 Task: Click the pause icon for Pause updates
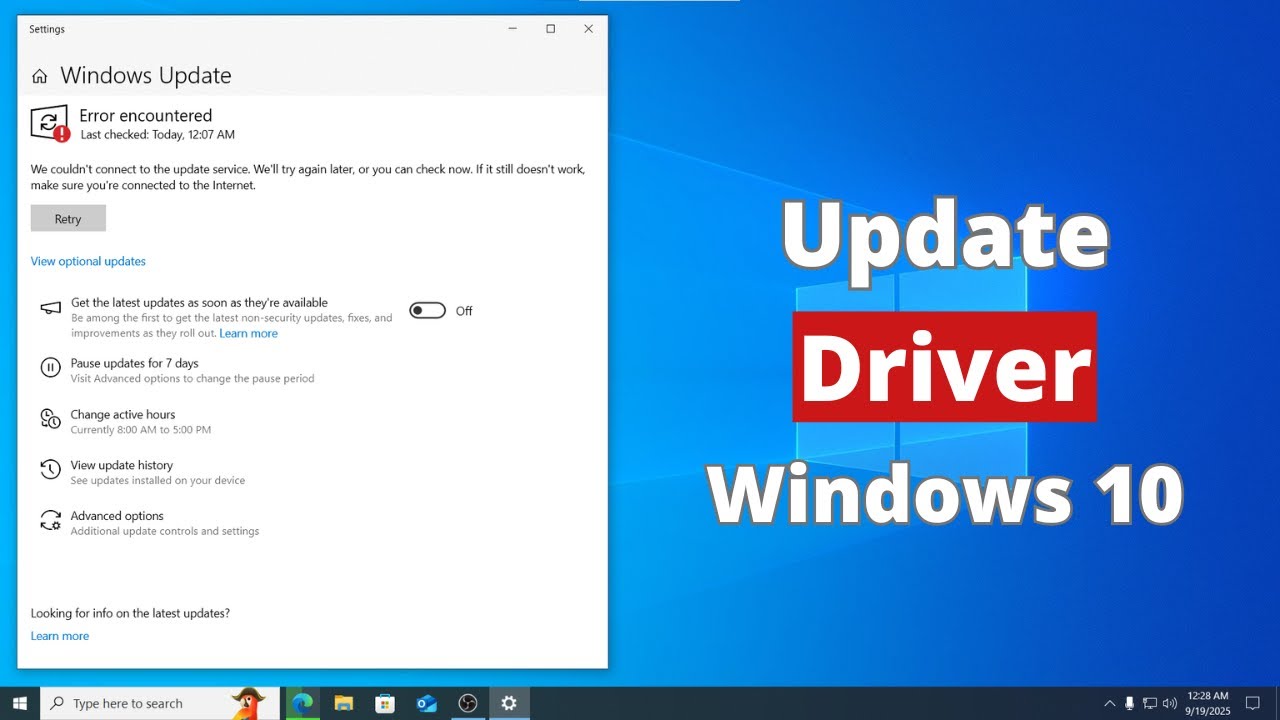click(50, 367)
